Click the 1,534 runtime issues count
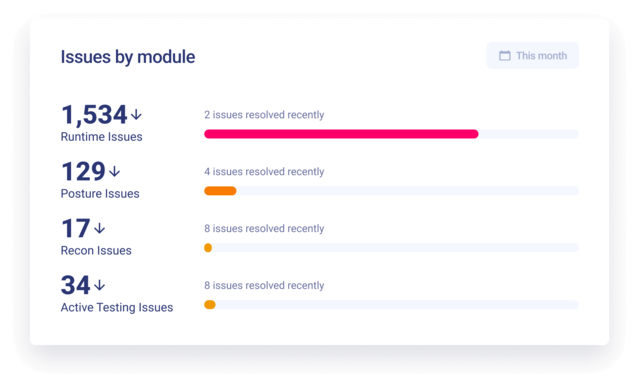Screen dimensions: 639x387 tap(94, 115)
